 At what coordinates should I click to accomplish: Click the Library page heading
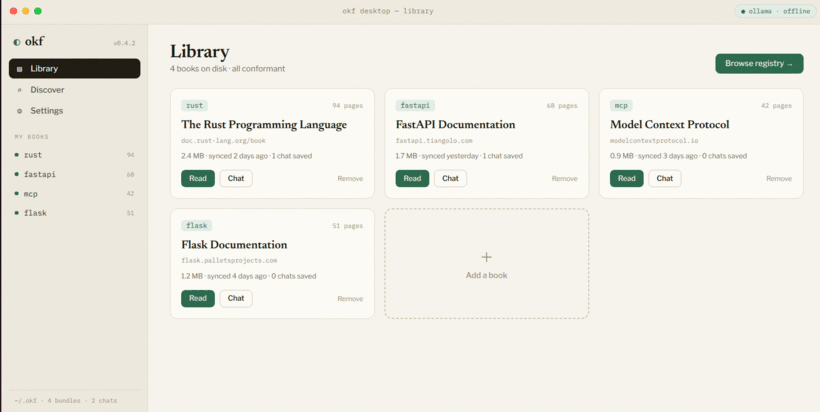tap(200, 51)
